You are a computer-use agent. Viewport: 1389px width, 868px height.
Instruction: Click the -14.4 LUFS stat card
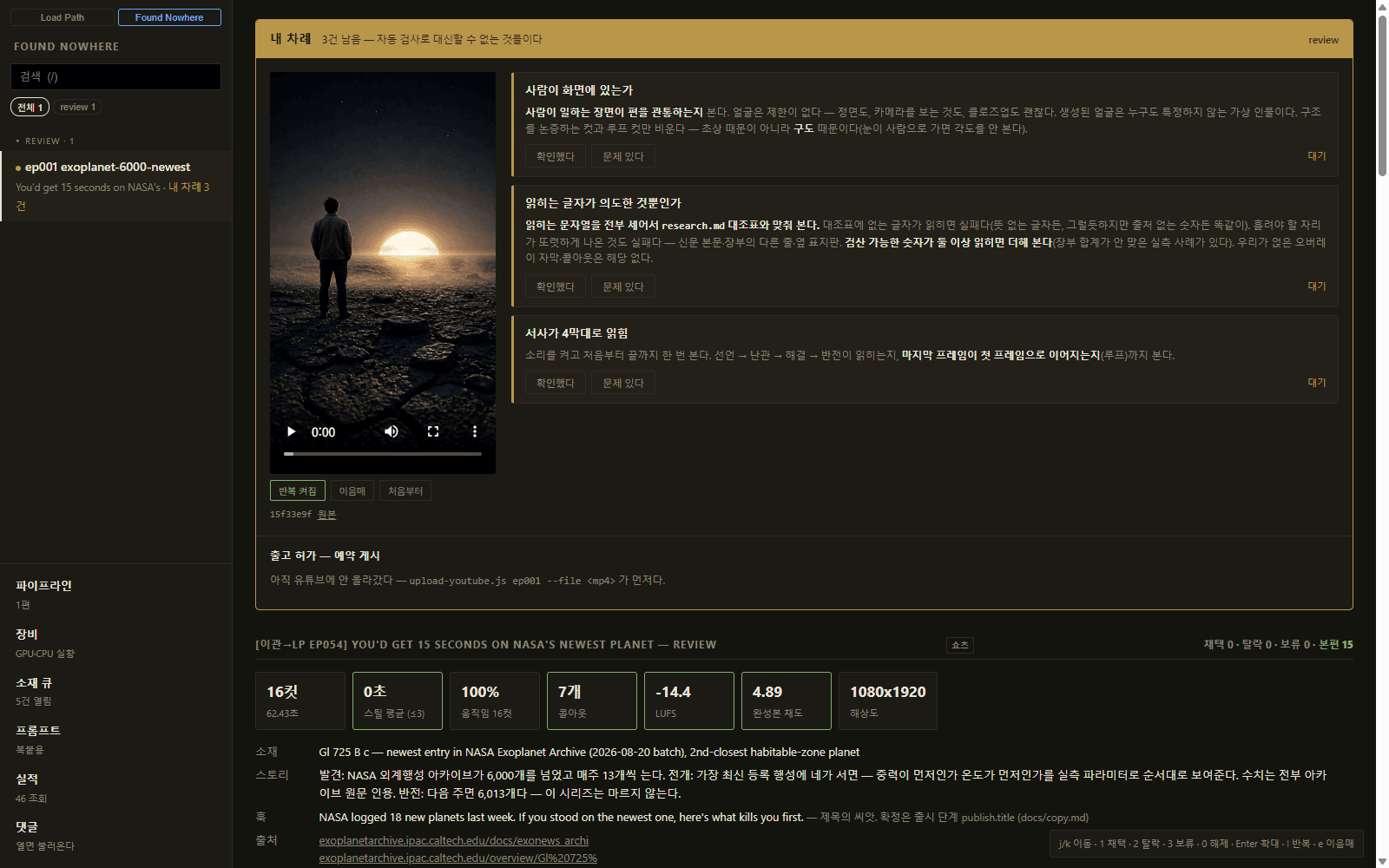click(x=689, y=700)
